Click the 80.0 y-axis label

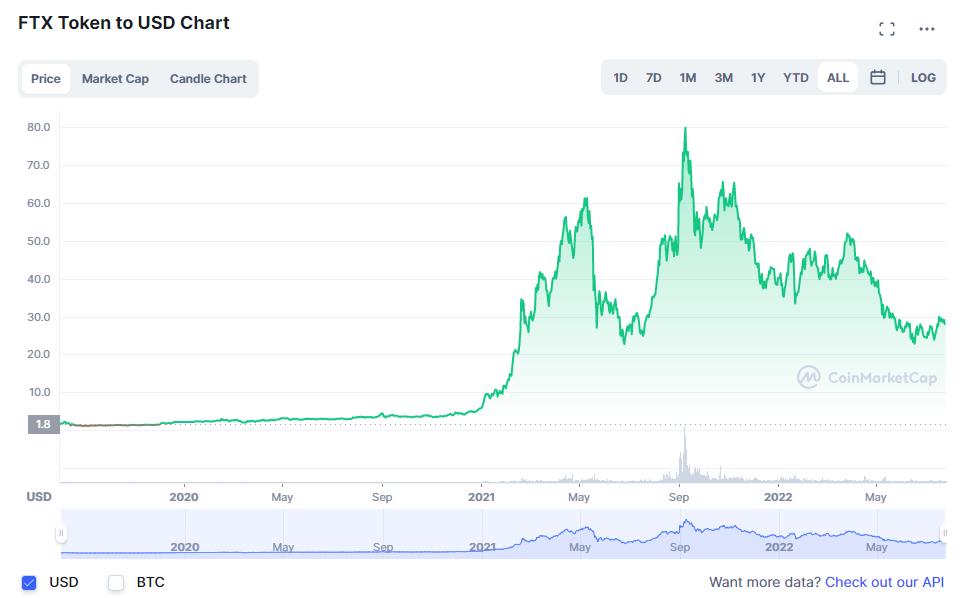[x=38, y=127]
